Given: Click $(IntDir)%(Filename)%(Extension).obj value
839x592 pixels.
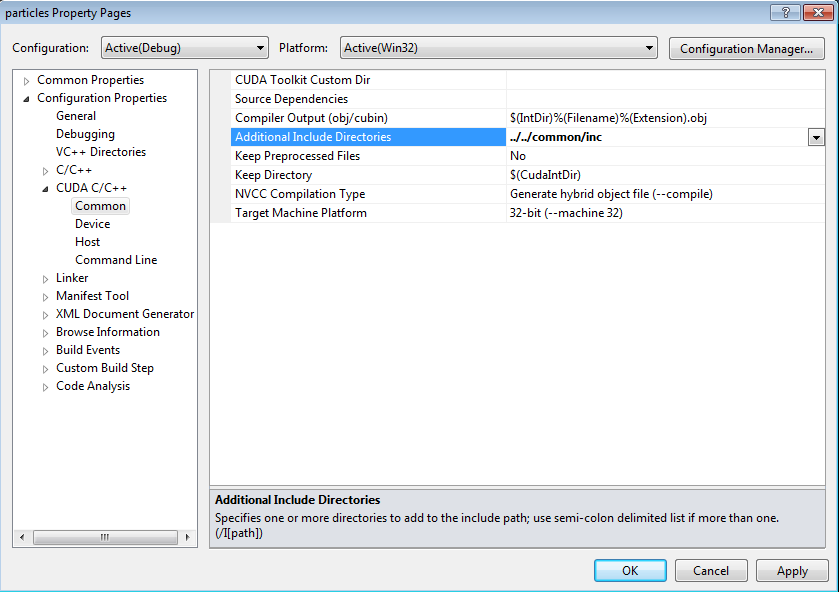Looking at the screenshot, I should (x=665, y=118).
